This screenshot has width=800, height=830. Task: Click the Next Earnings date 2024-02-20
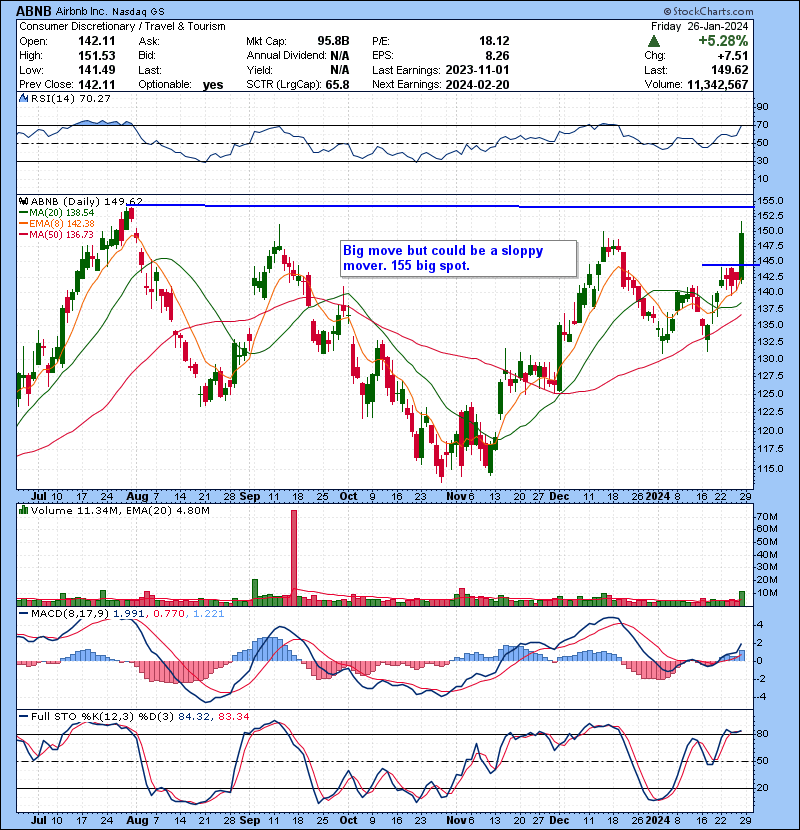[478, 85]
